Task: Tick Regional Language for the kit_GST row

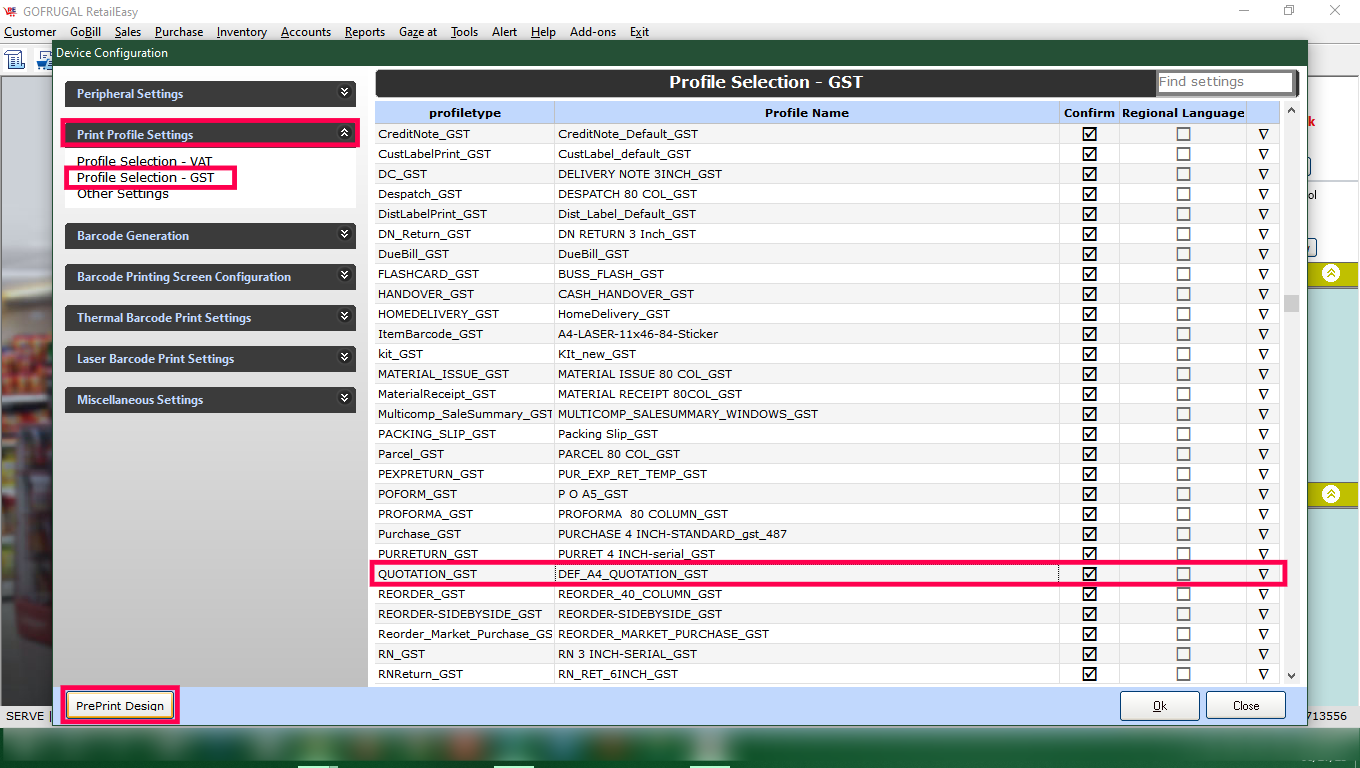Action: (x=1183, y=354)
